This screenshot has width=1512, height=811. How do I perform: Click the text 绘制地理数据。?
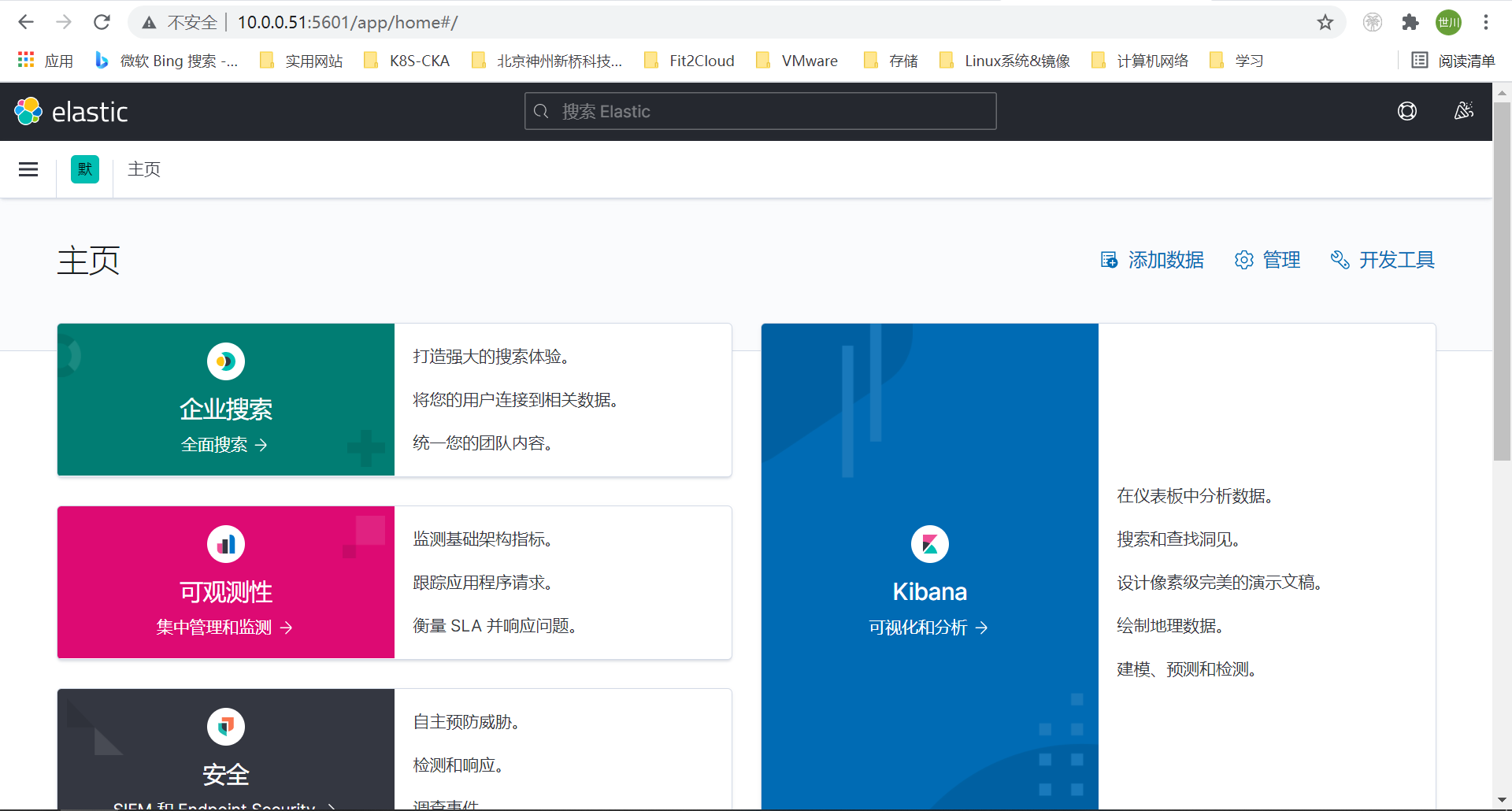(x=1170, y=626)
